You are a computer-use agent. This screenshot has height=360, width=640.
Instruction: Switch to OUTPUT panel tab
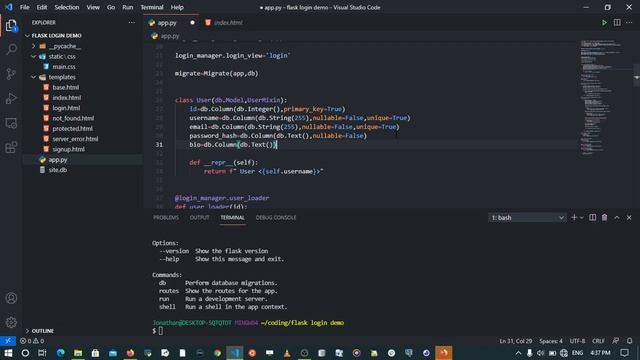pyautogui.click(x=199, y=218)
